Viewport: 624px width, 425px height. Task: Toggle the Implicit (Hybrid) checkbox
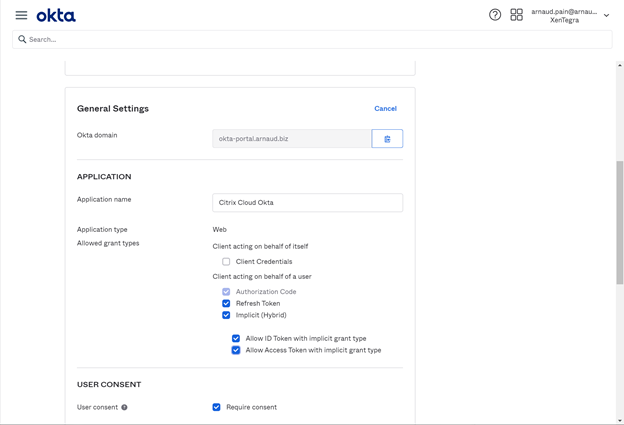226,316
